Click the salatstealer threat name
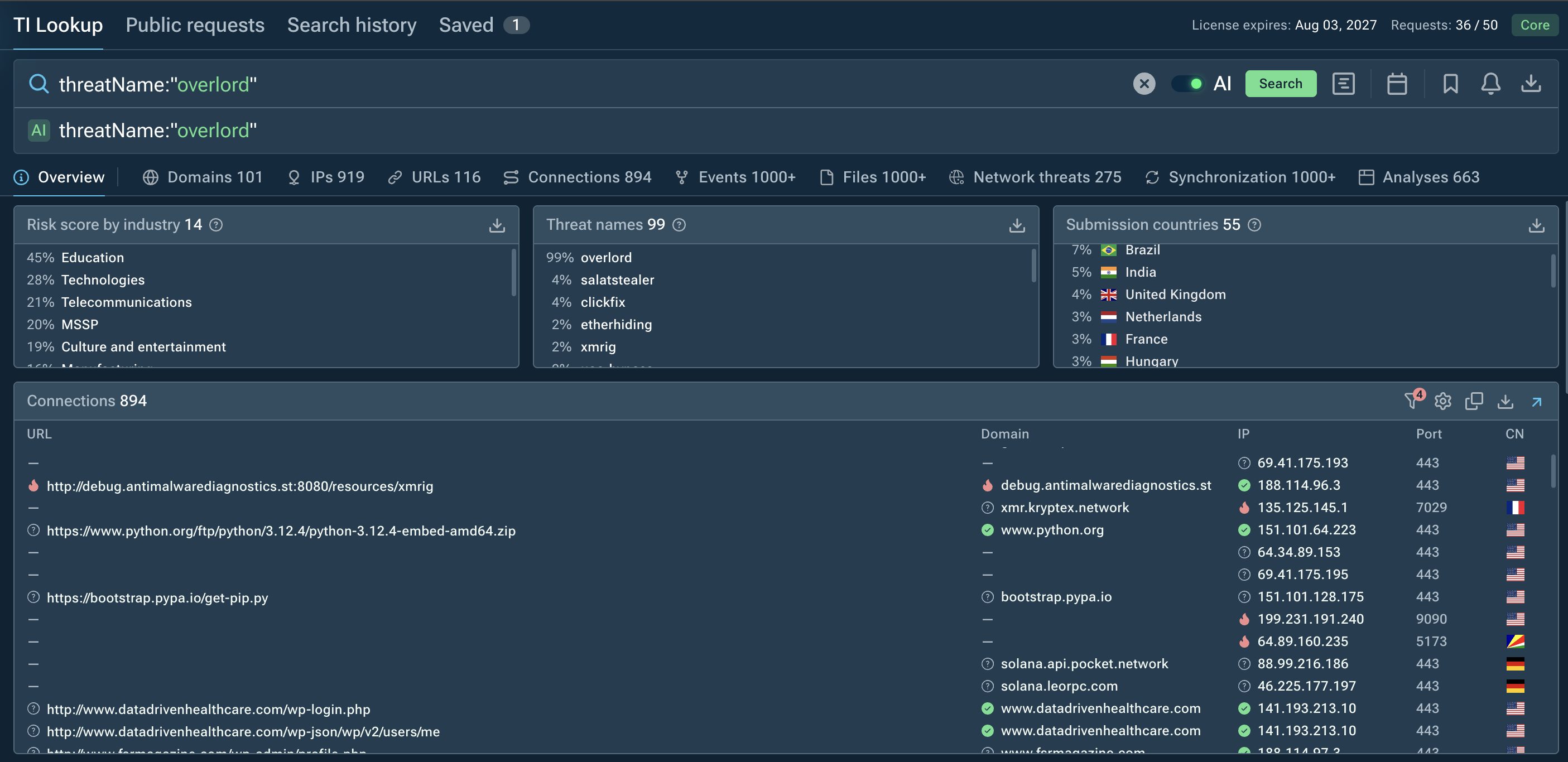 coord(617,280)
